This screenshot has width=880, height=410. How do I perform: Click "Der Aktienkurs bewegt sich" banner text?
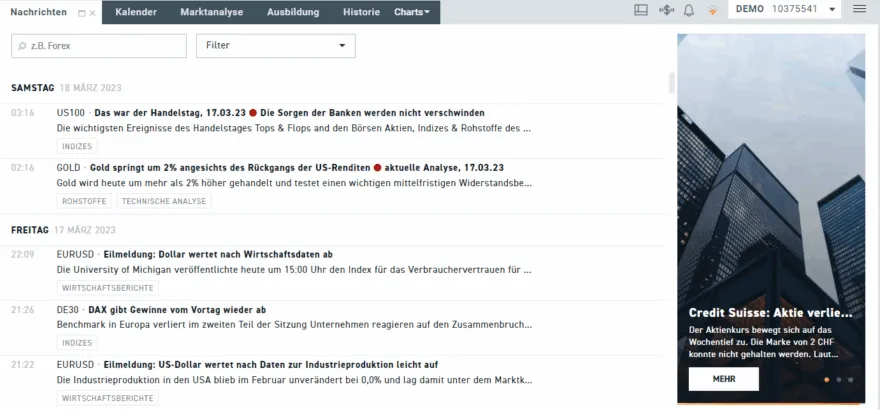[764, 342]
